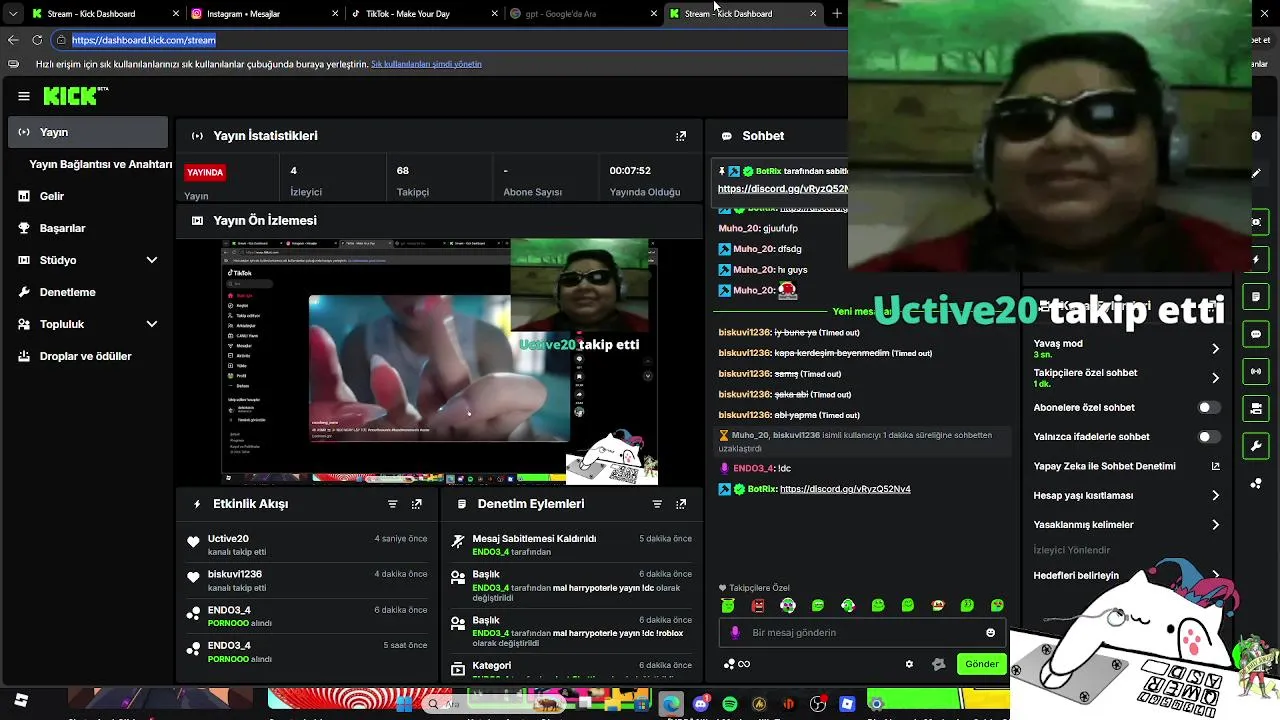Toggle the chat bubble icon in right sidebar
This screenshot has height=720, width=1280.
1256,334
